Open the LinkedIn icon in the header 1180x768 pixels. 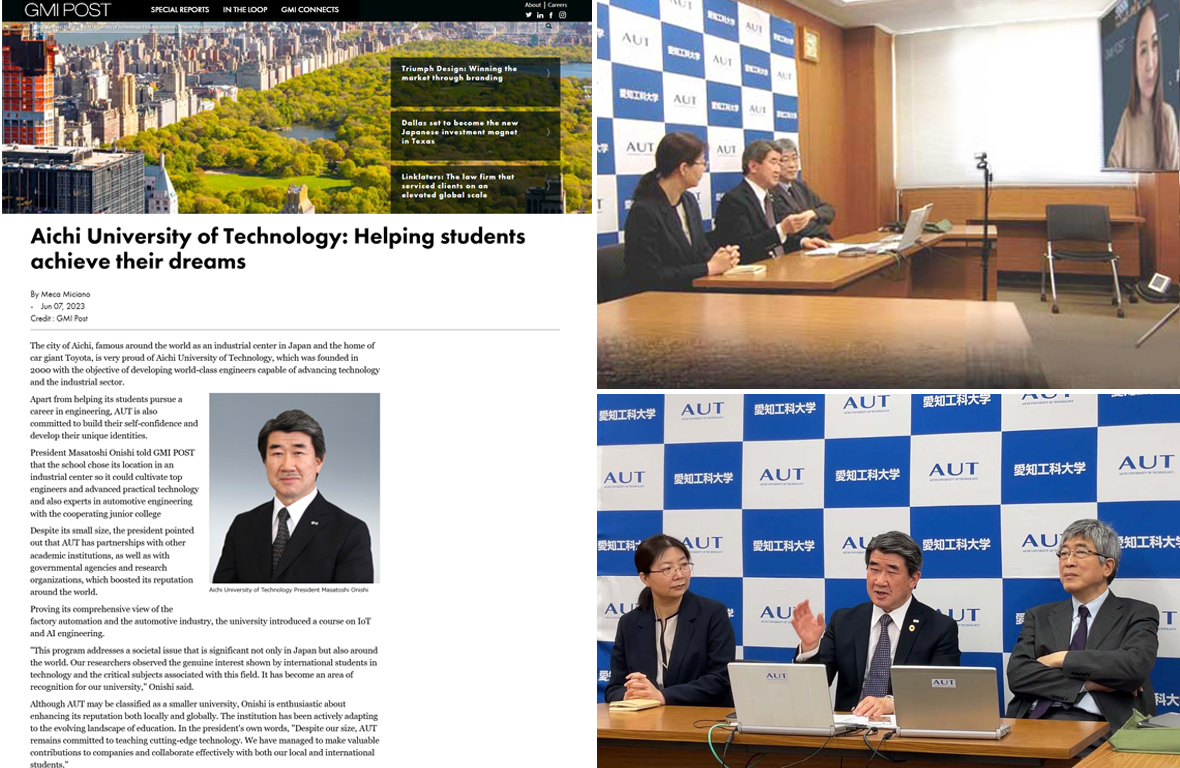540,15
